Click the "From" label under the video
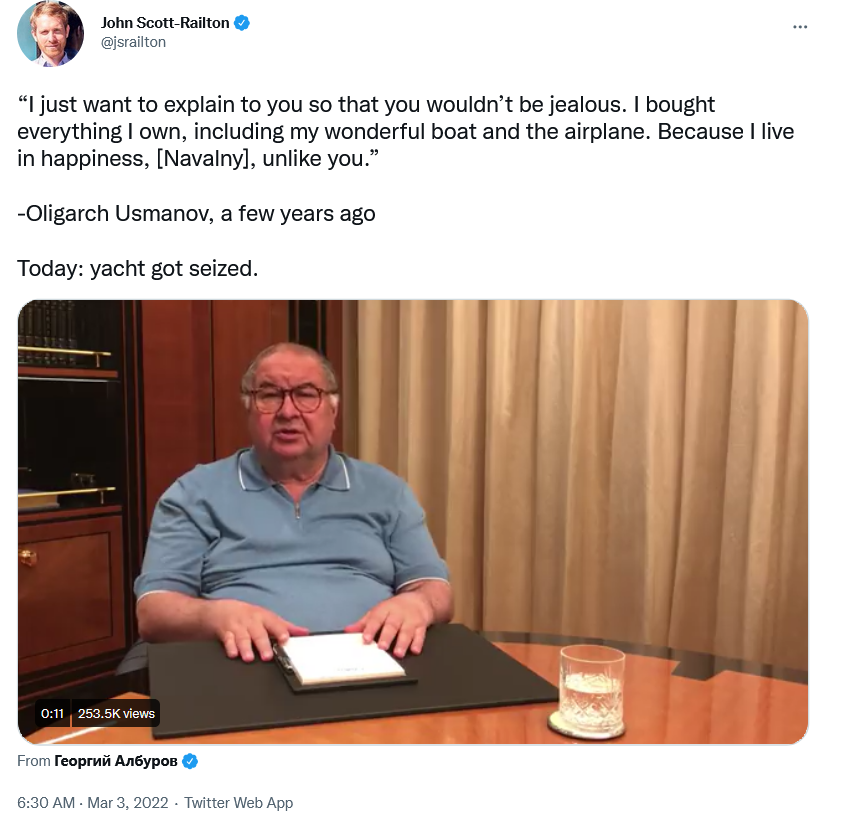 33,761
